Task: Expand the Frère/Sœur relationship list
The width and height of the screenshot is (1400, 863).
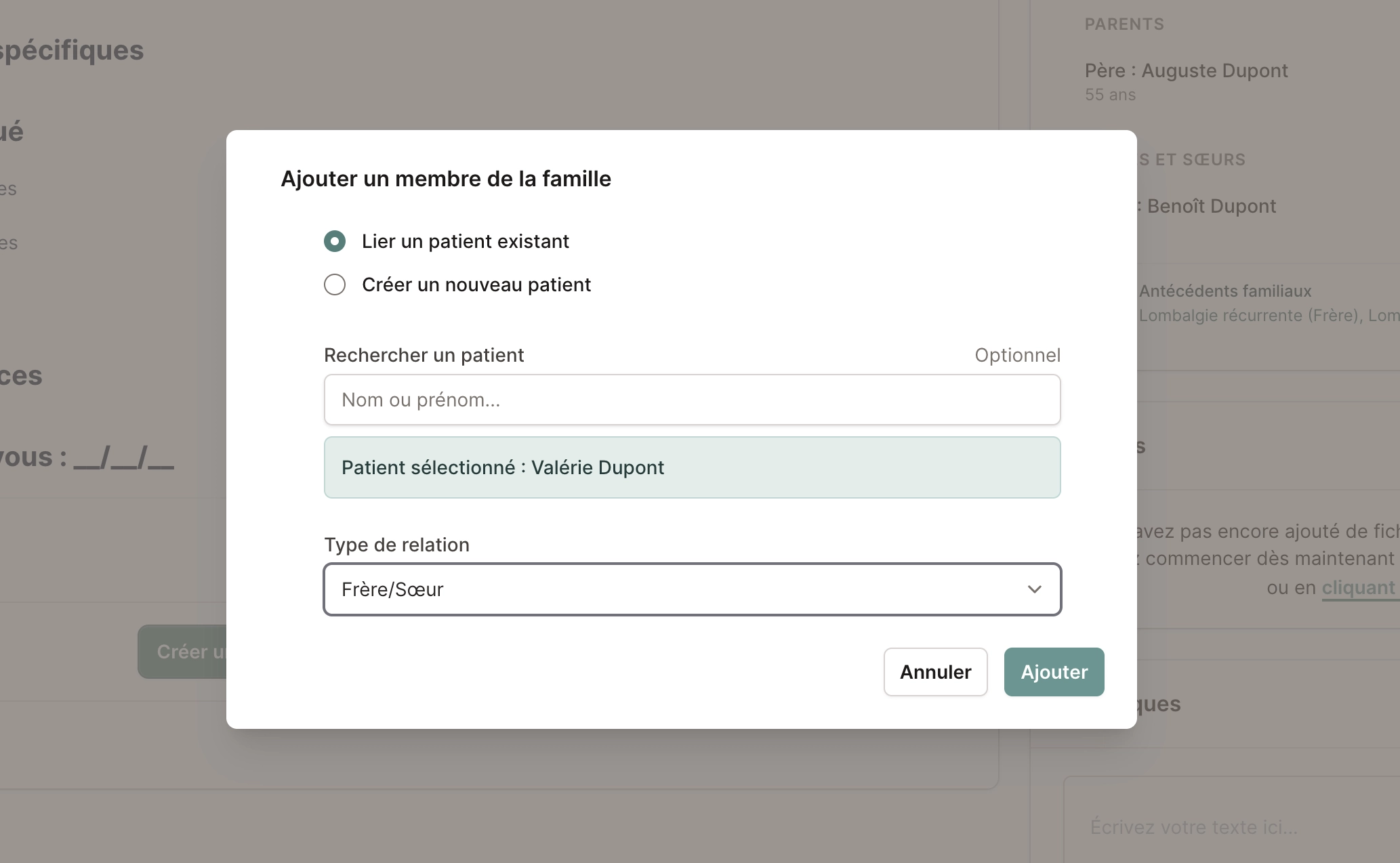Action: click(x=691, y=589)
